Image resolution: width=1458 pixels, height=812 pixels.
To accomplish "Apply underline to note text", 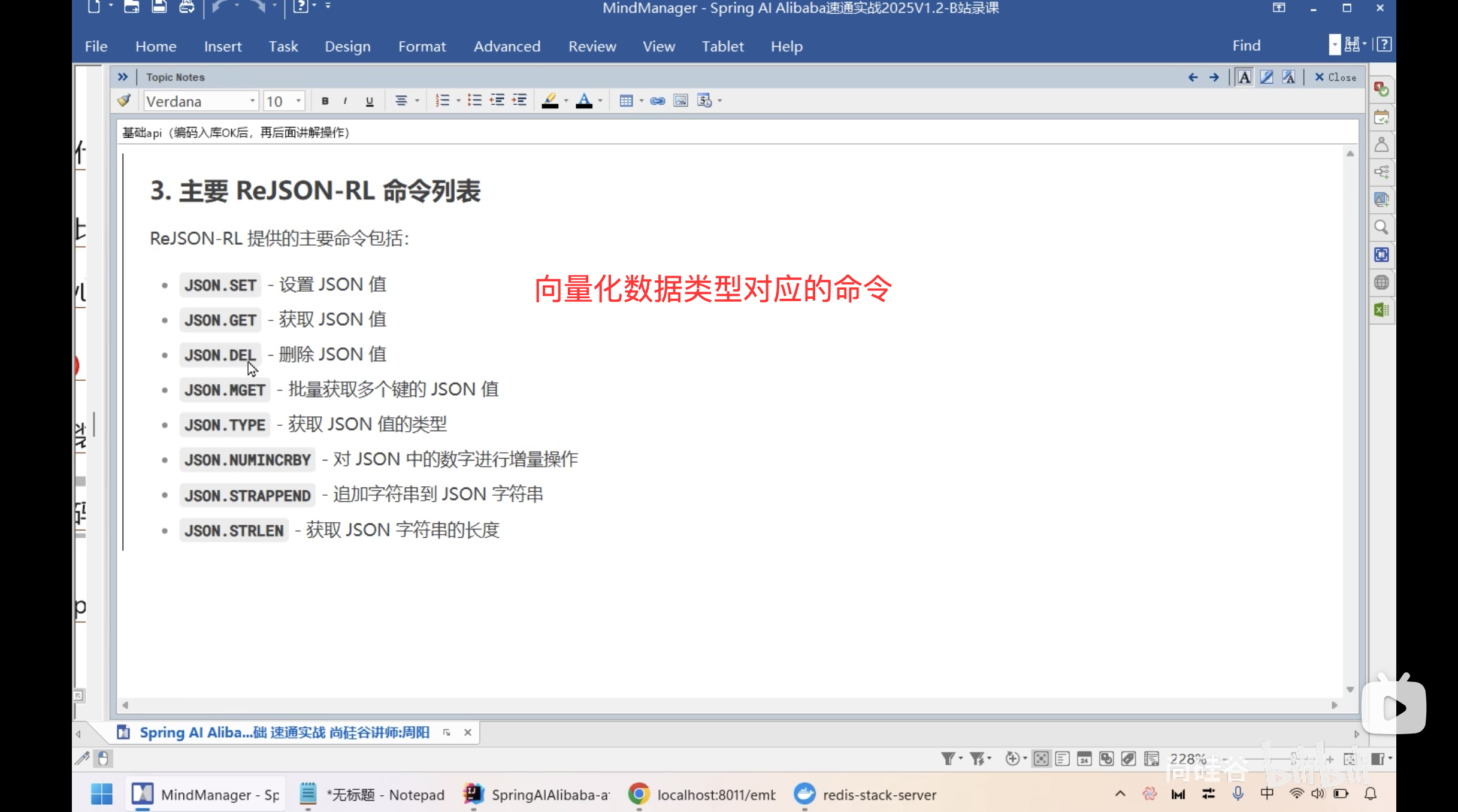I will (x=369, y=101).
